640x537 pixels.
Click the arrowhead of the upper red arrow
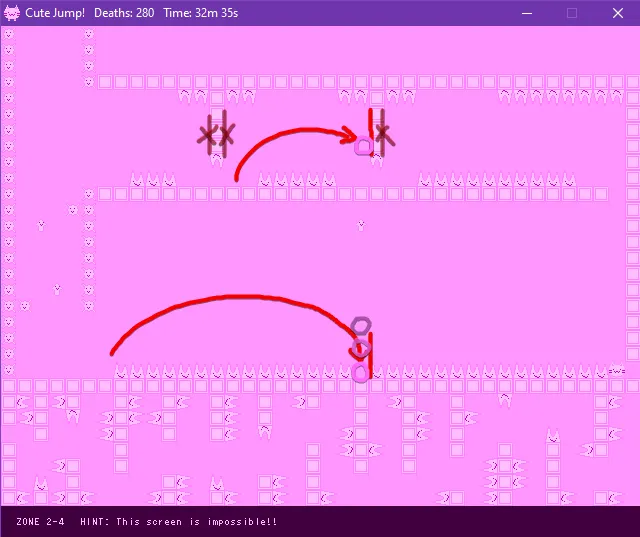[352, 137]
